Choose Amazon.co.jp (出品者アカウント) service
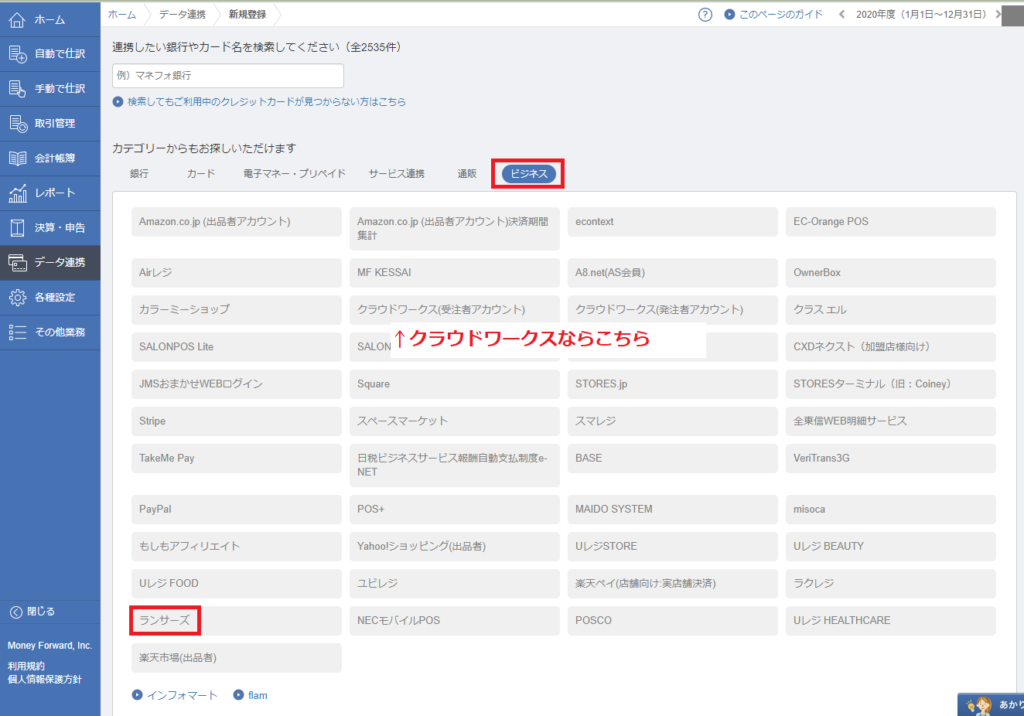Screen dimensions: 1024x716 pyautogui.click(x=236, y=222)
